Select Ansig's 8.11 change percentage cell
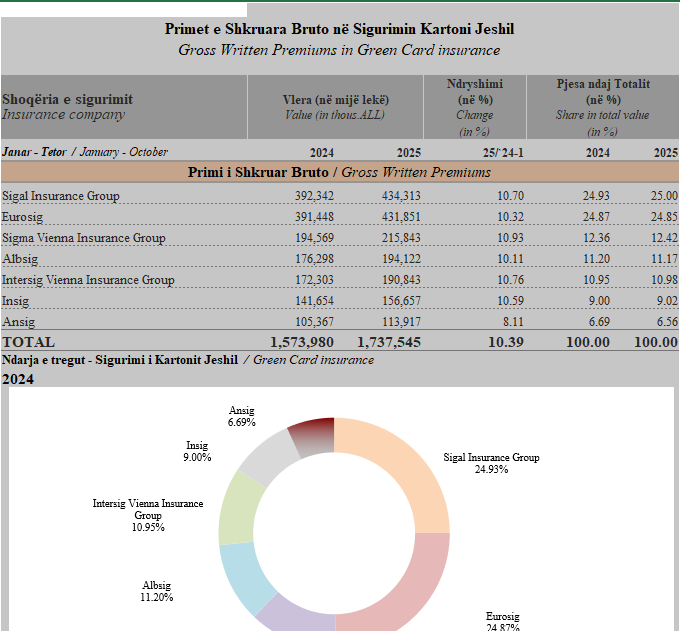 tap(510, 322)
